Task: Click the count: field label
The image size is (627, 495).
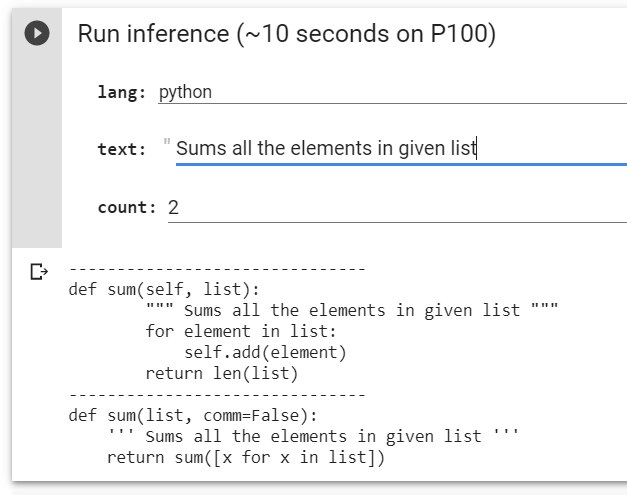Action: (127, 208)
